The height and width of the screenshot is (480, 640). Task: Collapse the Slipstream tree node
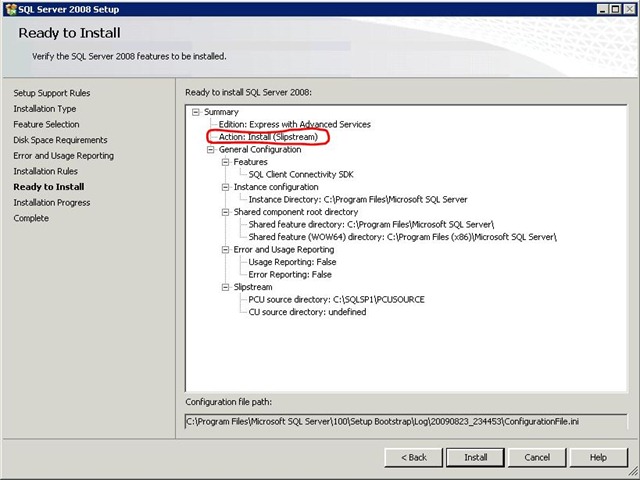tap(225, 287)
